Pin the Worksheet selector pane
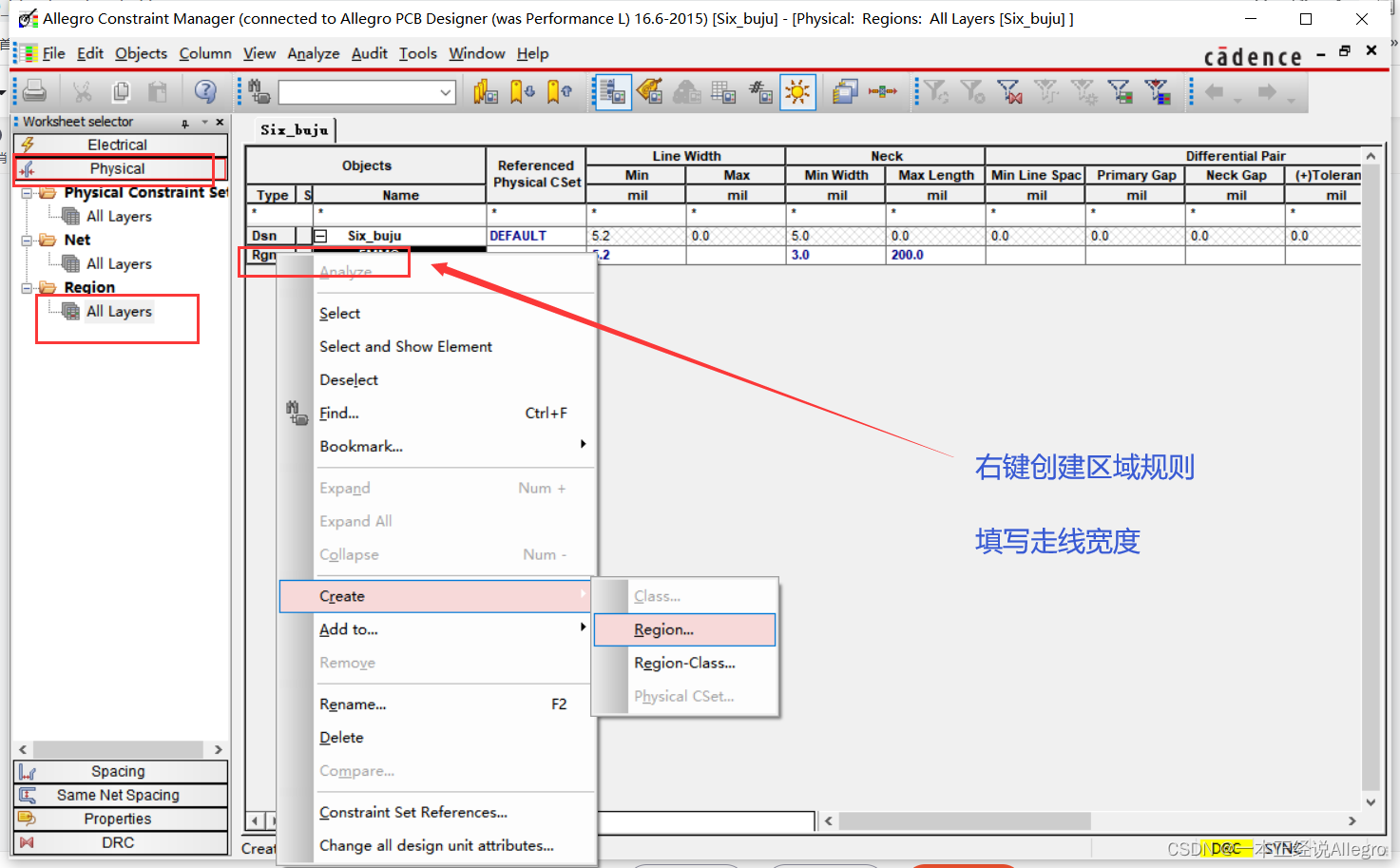1400x868 pixels. tap(185, 123)
